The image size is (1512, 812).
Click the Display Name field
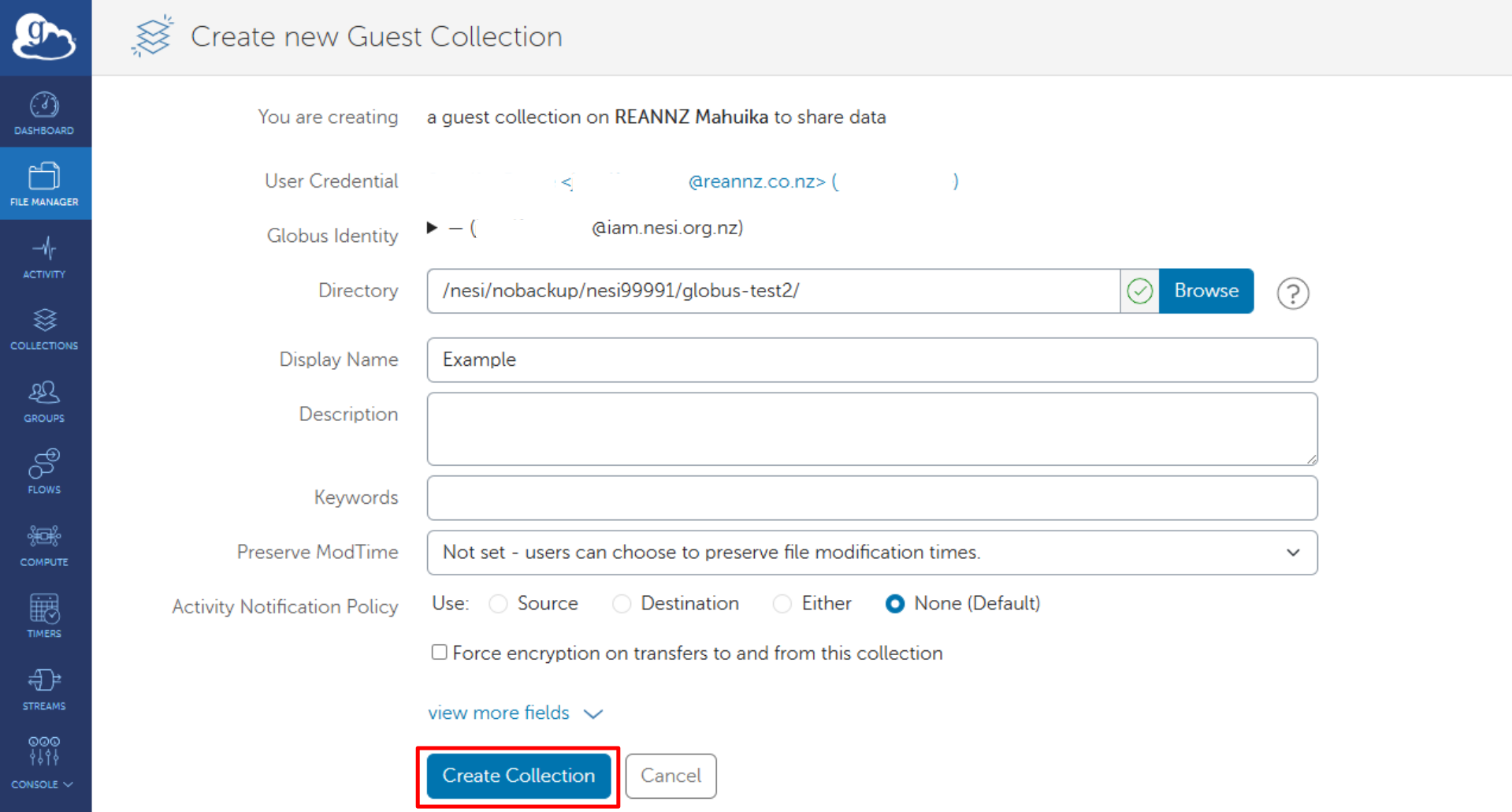[872, 360]
